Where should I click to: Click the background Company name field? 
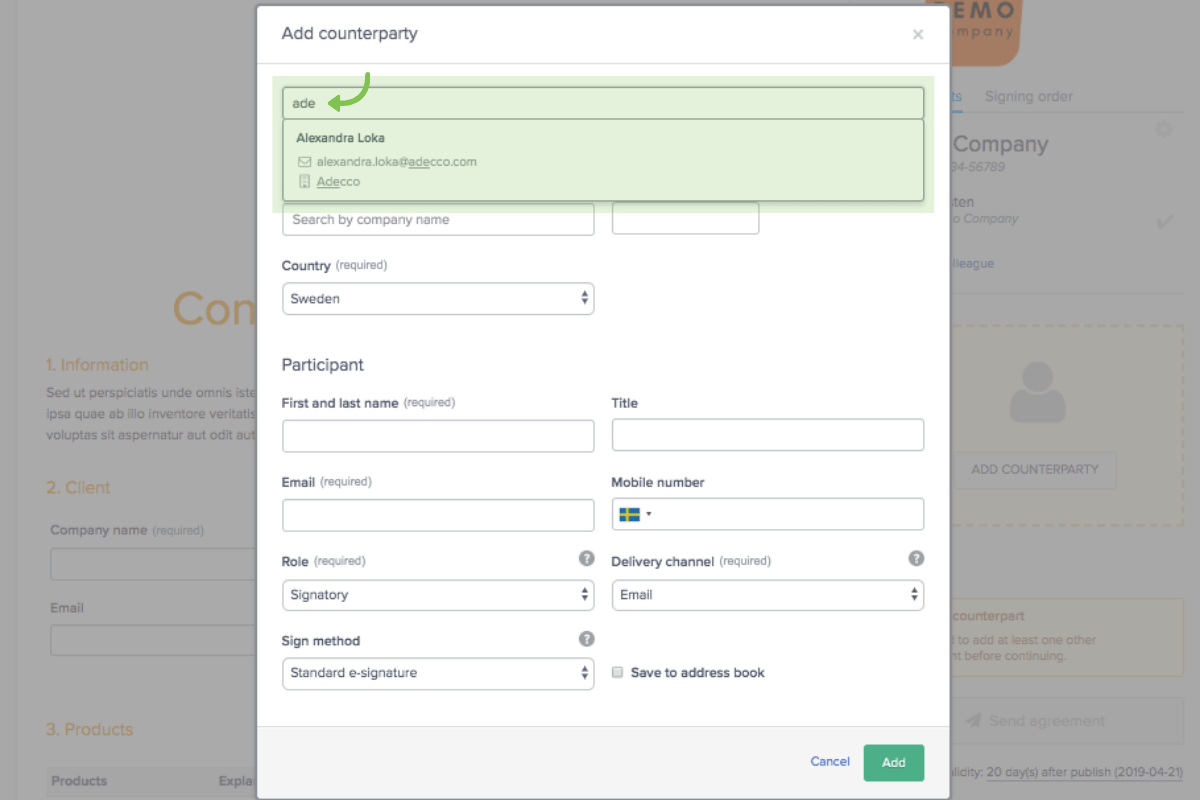coord(153,564)
